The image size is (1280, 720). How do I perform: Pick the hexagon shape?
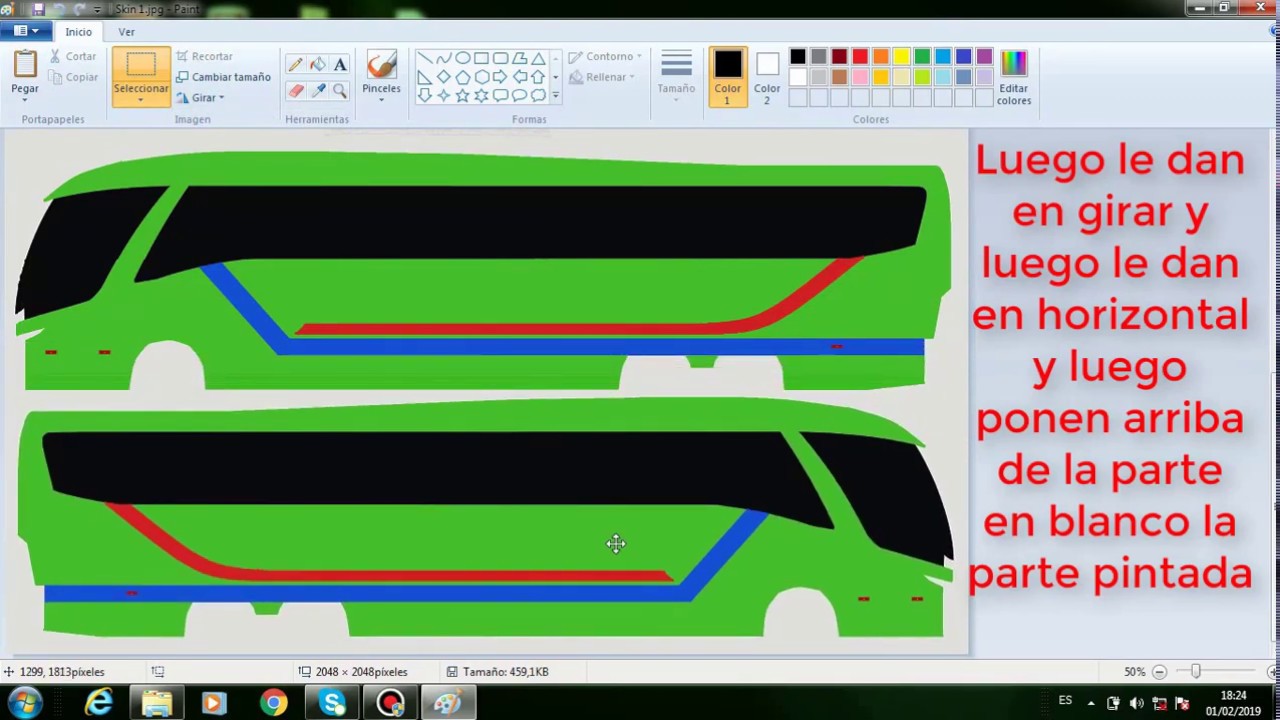point(482,77)
